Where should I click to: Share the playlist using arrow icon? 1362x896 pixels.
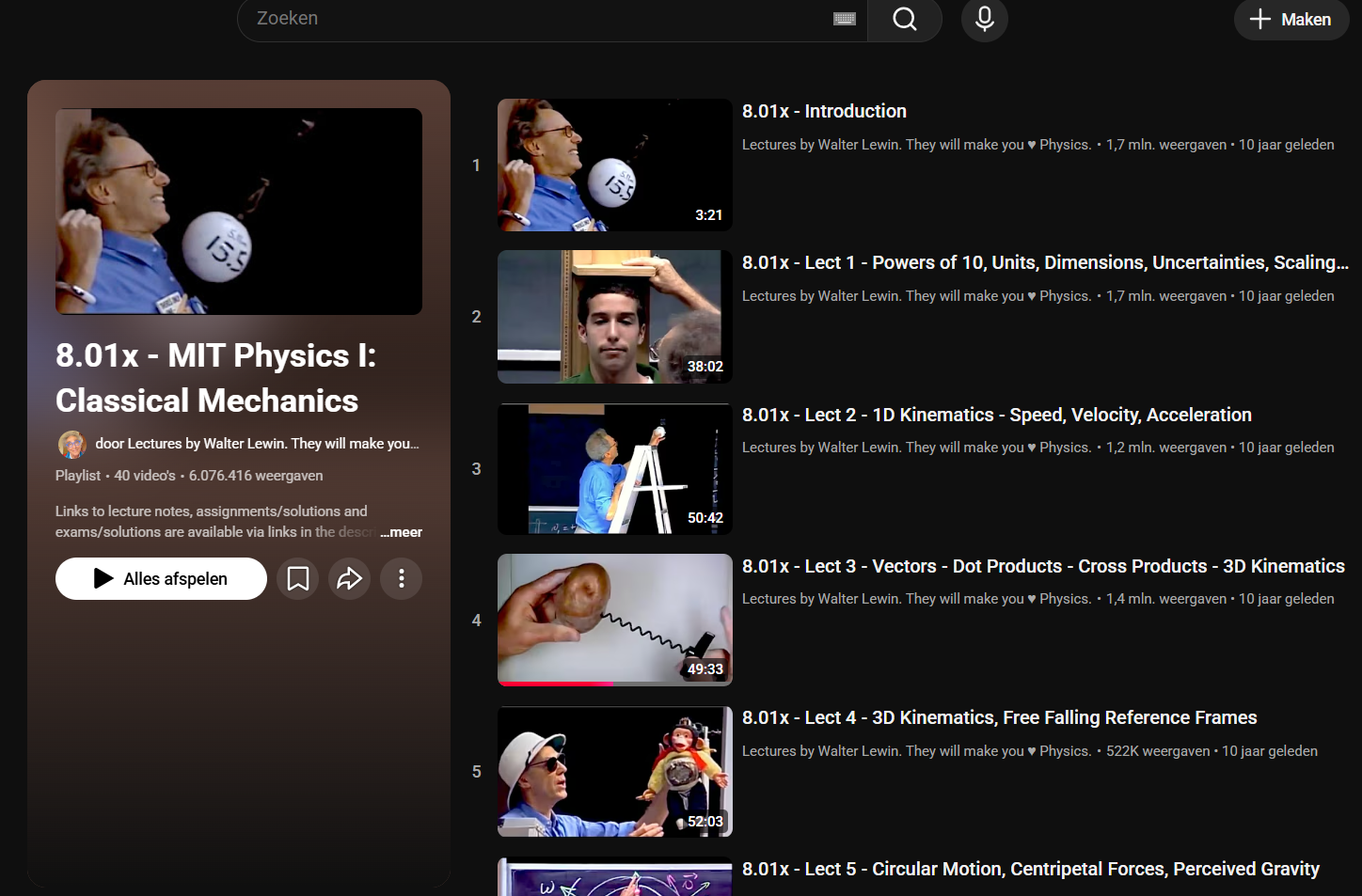pyautogui.click(x=349, y=578)
